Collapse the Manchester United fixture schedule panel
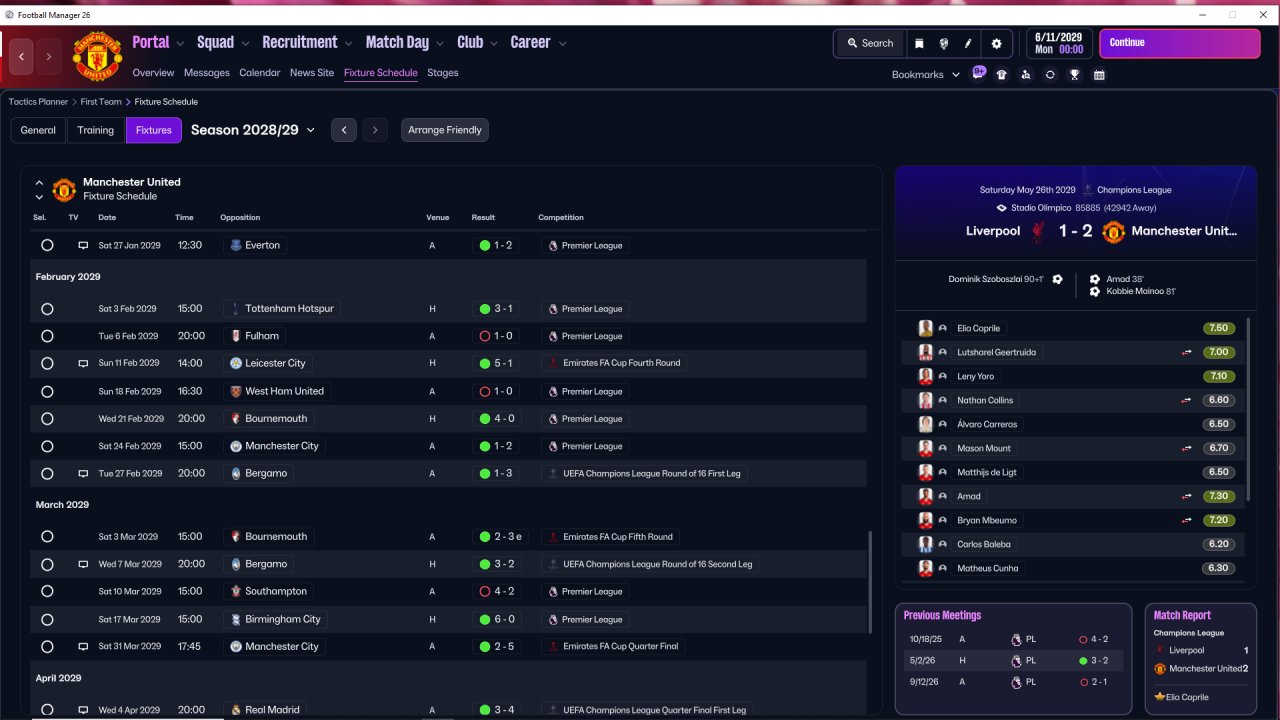This screenshot has height=720, width=1280. [39, 183]
